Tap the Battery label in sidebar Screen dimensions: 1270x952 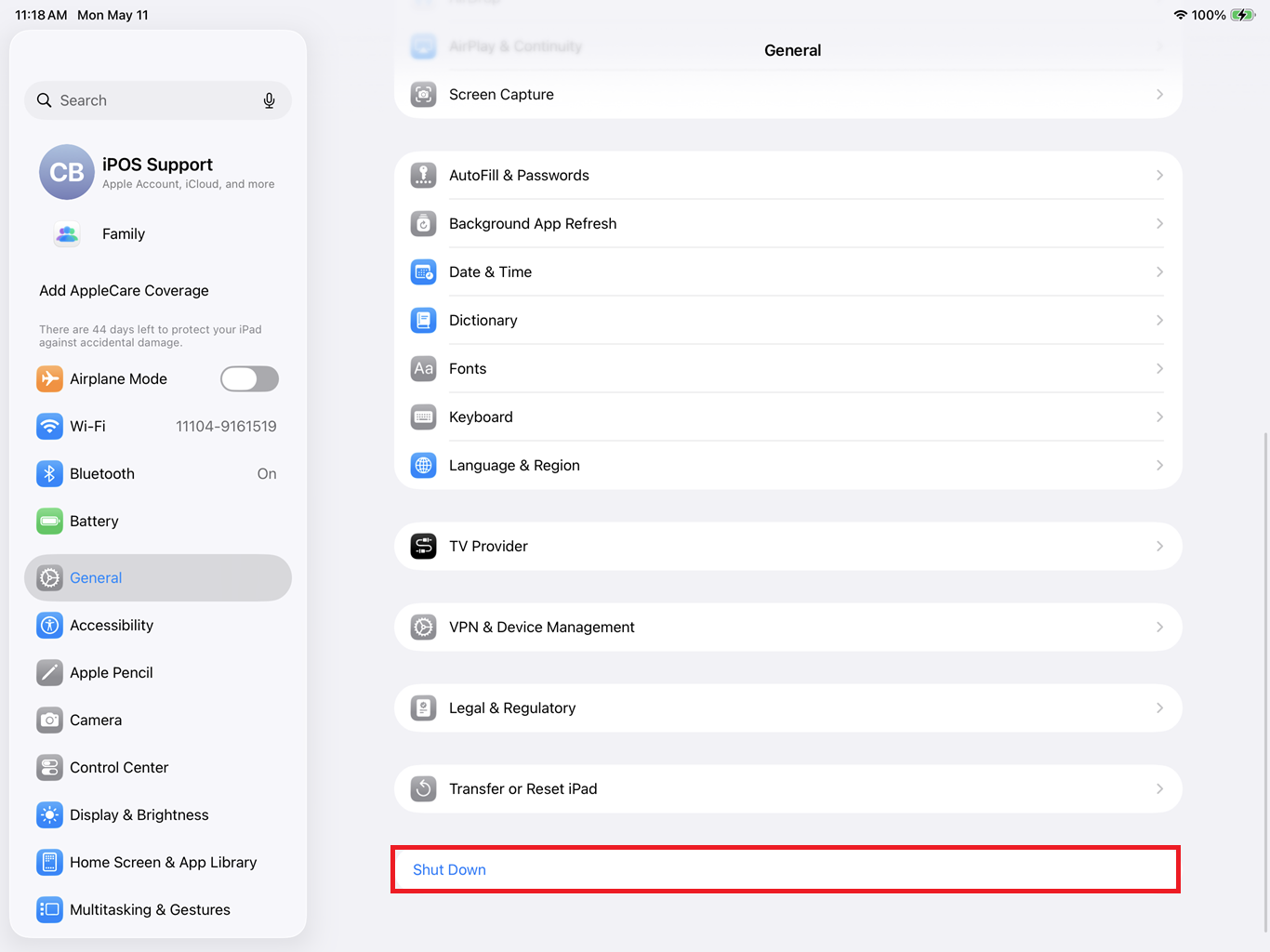(x=94, y=522)
